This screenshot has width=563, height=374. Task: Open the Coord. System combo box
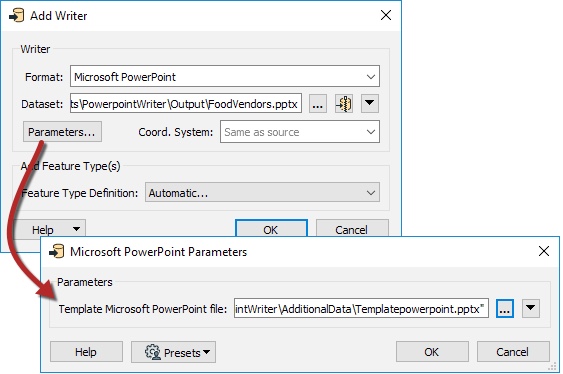(x=300, y=132)
